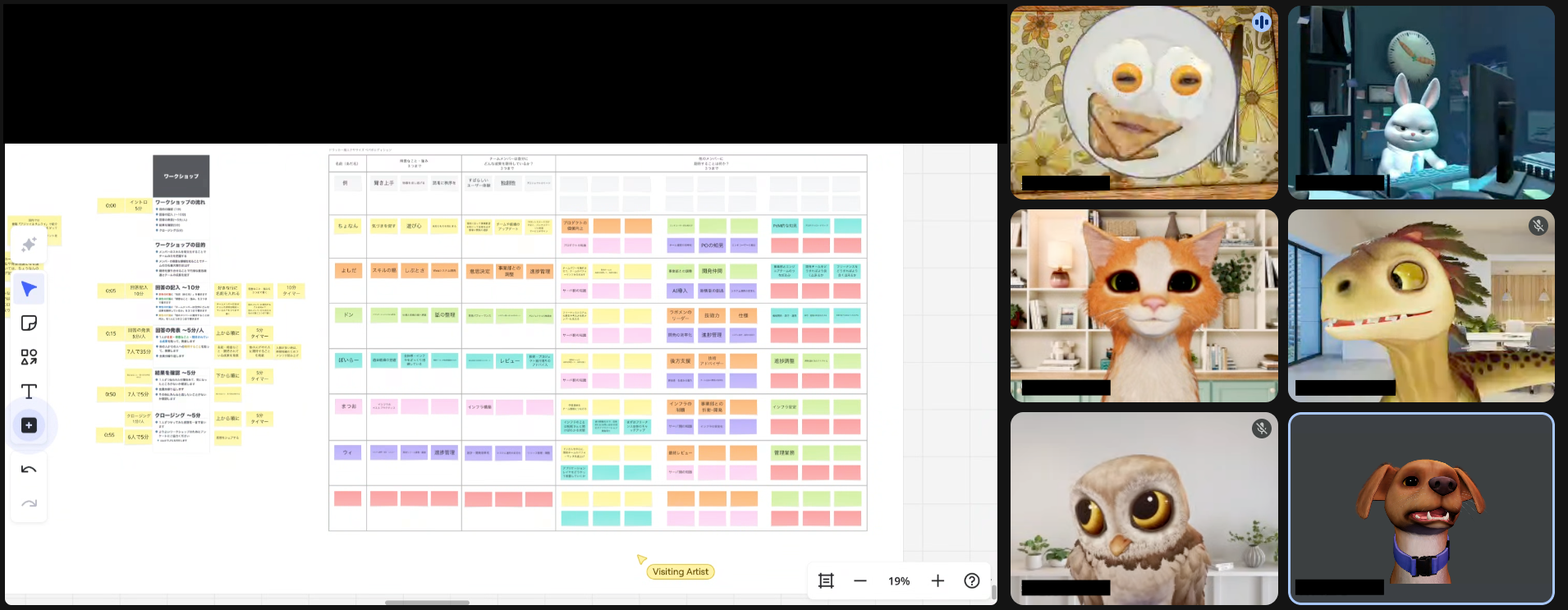Select the arrow pointer tool
1568x610 pixels.
point(29,289)
